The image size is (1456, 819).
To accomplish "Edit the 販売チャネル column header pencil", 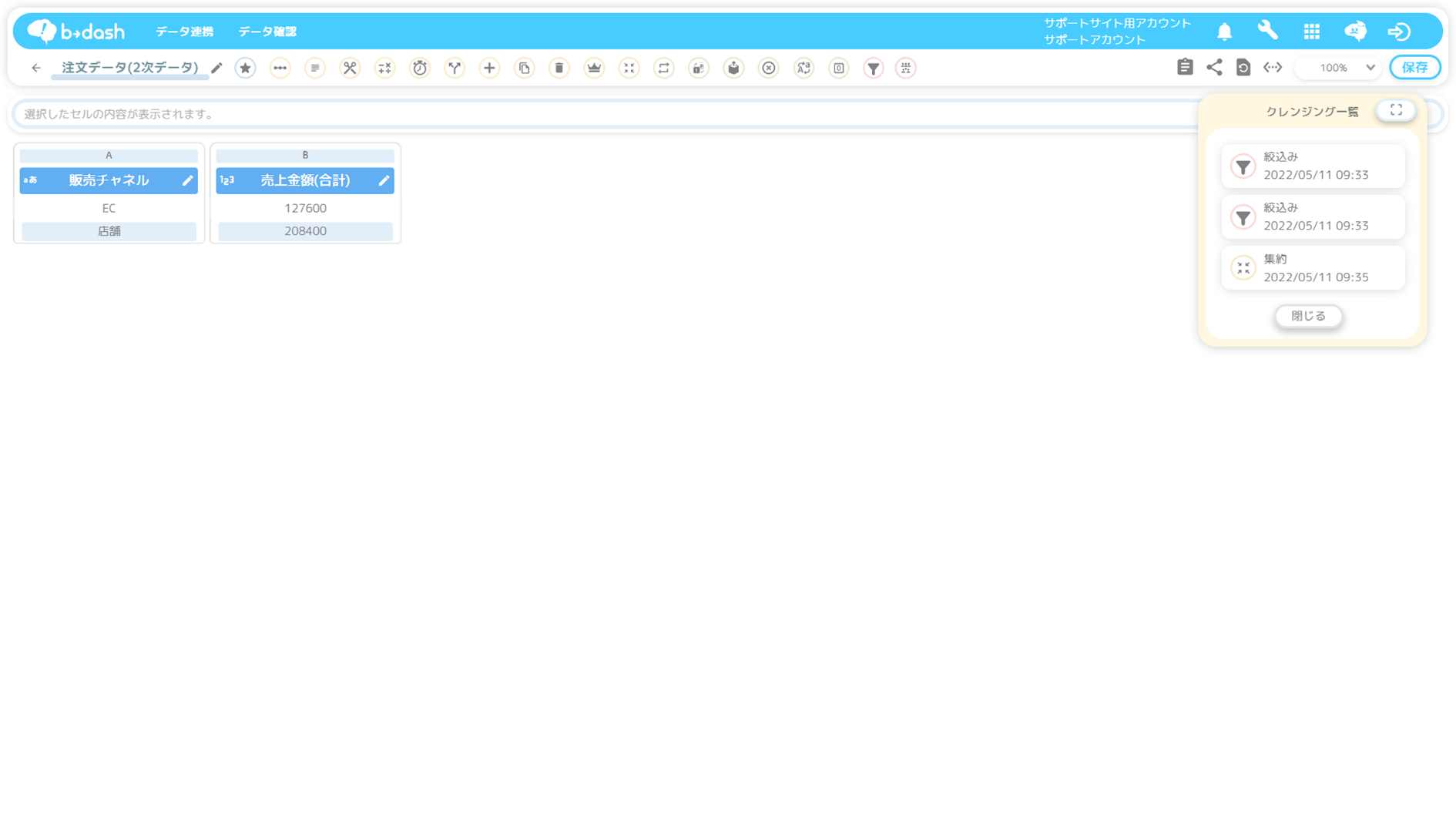I will pos(187,180).
